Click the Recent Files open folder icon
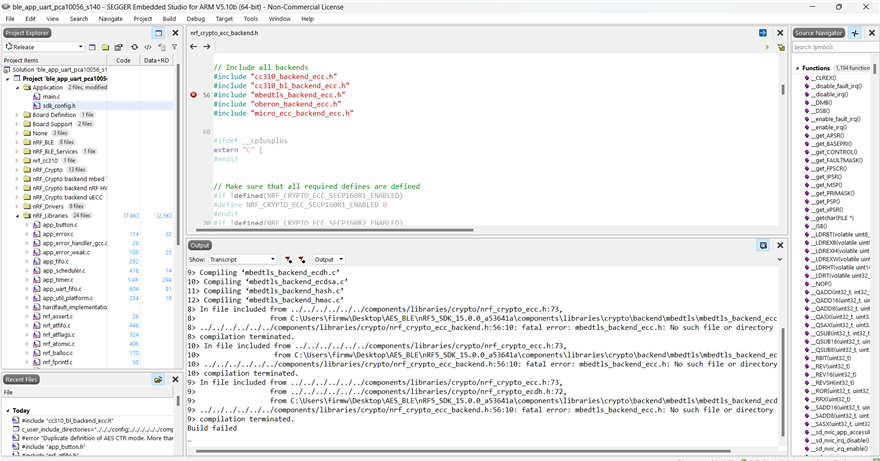 pyautogui.click(x=158, y=380)
